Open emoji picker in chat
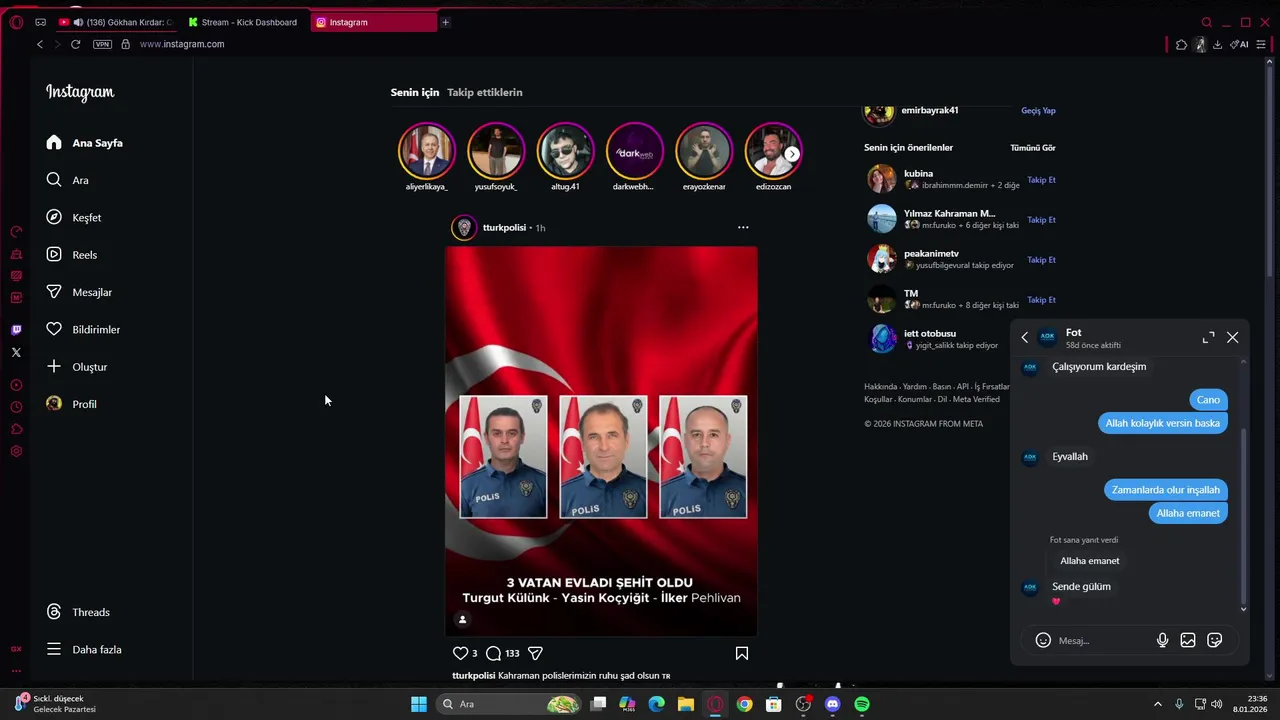The width and height of the screenshot is (1280, 720). pyautogui.click(x=1043, y=640)
